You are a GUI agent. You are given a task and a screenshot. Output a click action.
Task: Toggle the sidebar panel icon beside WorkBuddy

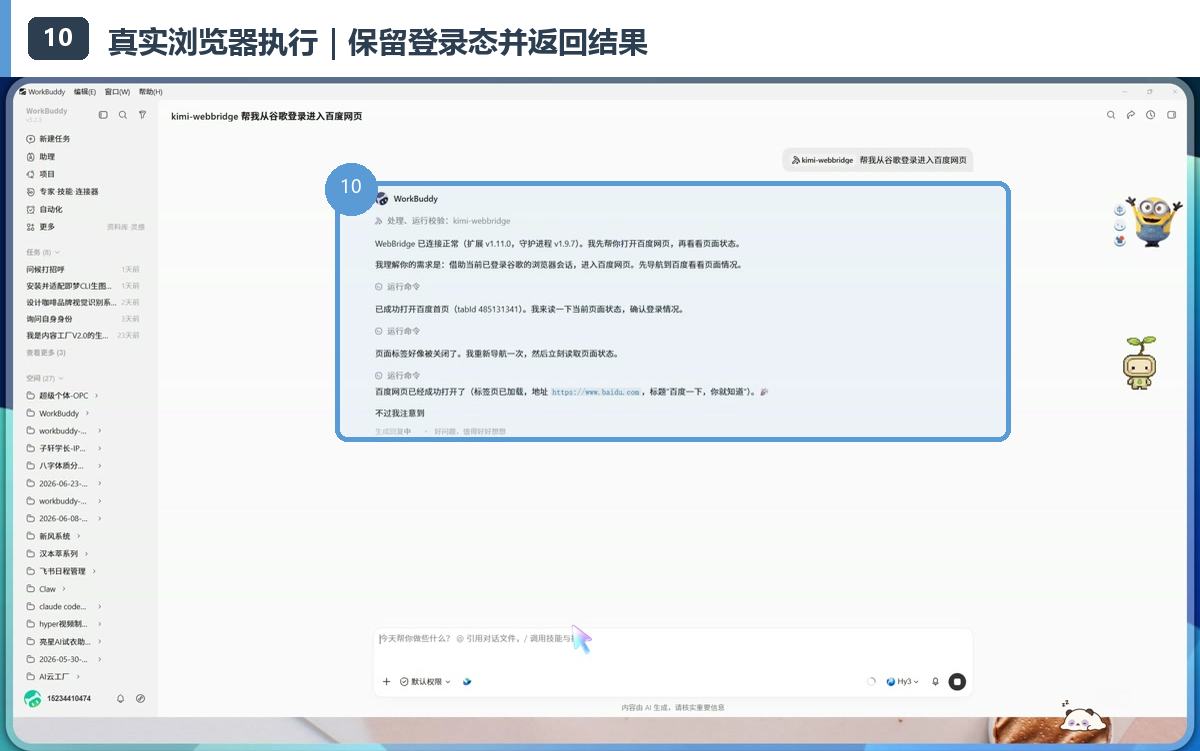(103, 115)
